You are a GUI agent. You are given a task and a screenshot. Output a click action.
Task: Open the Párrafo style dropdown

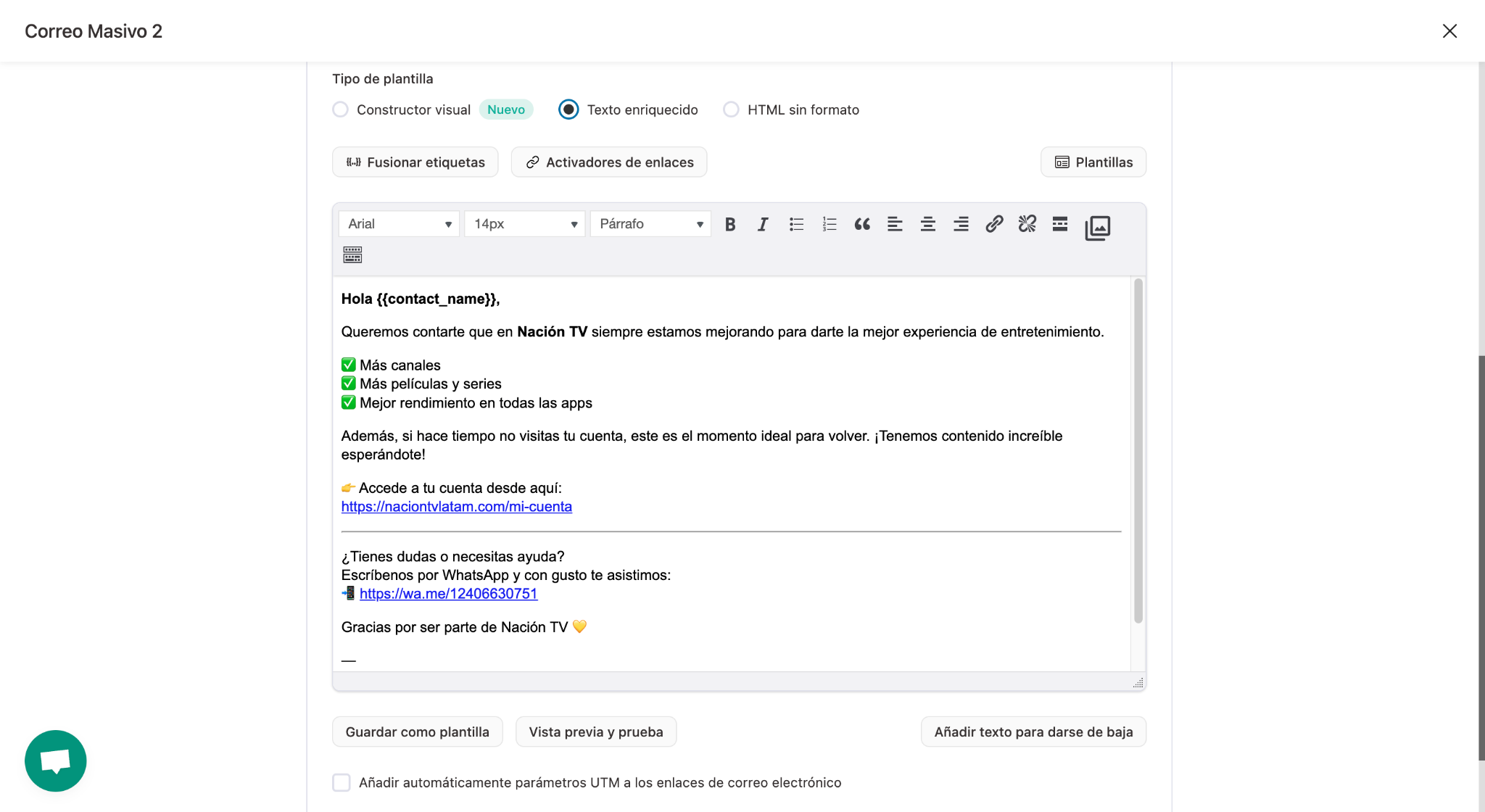tap(650, 224)
